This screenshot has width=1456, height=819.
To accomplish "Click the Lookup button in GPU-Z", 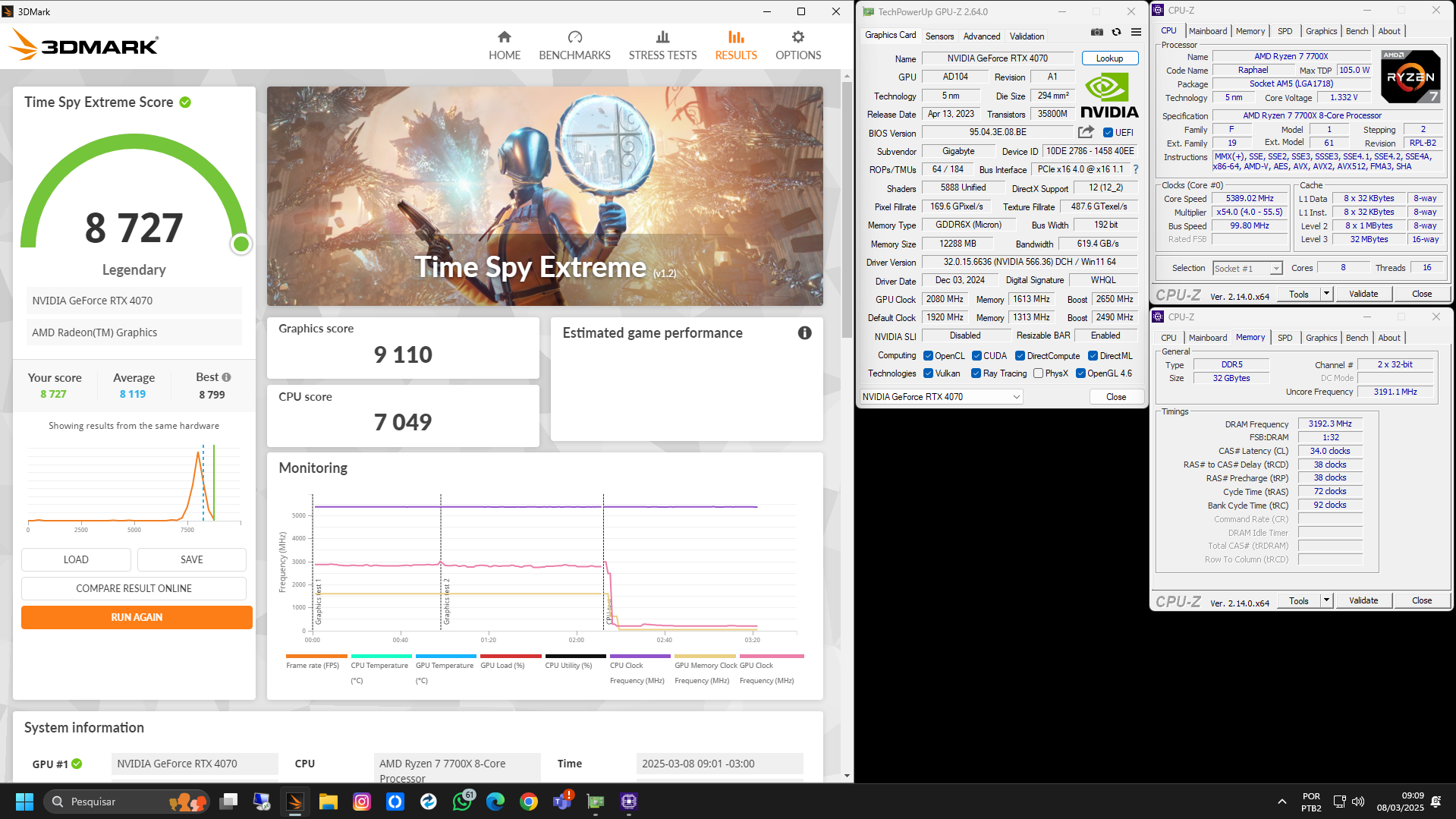I will pos(1109,58).
